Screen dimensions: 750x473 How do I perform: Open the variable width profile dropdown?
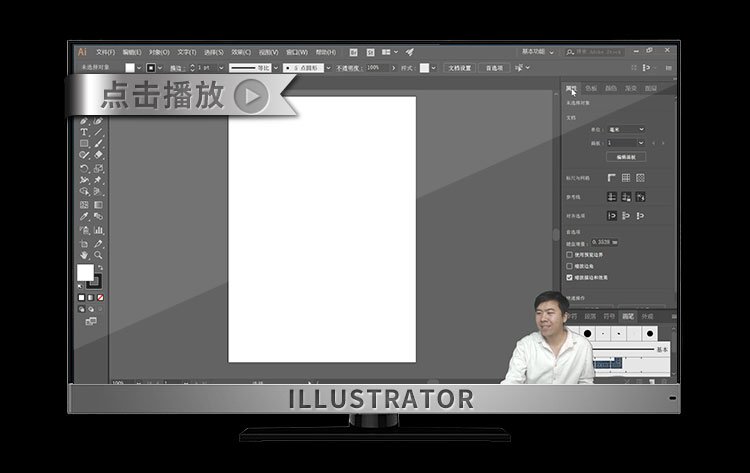[x=276, y=68]
